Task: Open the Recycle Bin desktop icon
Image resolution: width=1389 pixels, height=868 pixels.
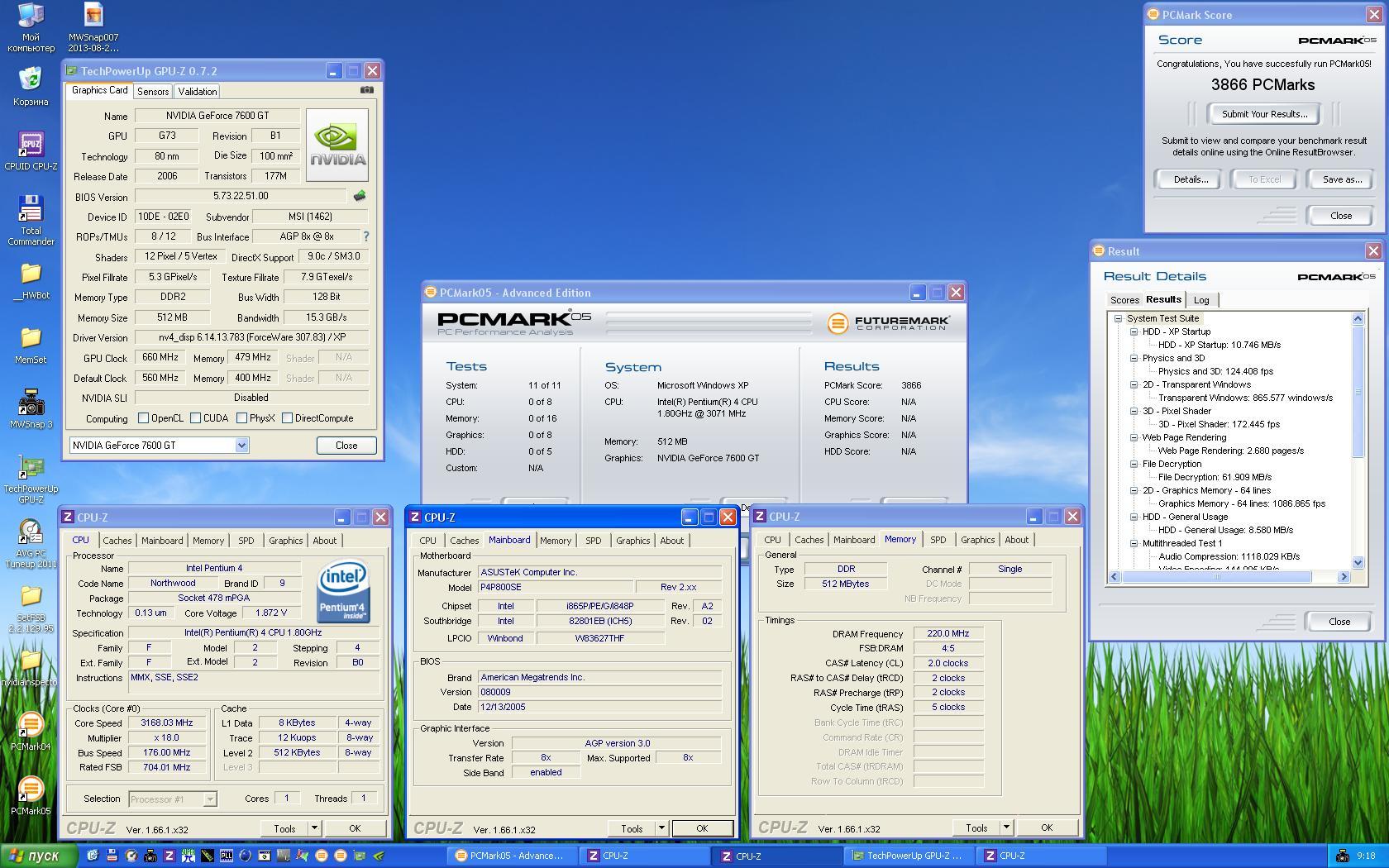Action: pos(31,87)
